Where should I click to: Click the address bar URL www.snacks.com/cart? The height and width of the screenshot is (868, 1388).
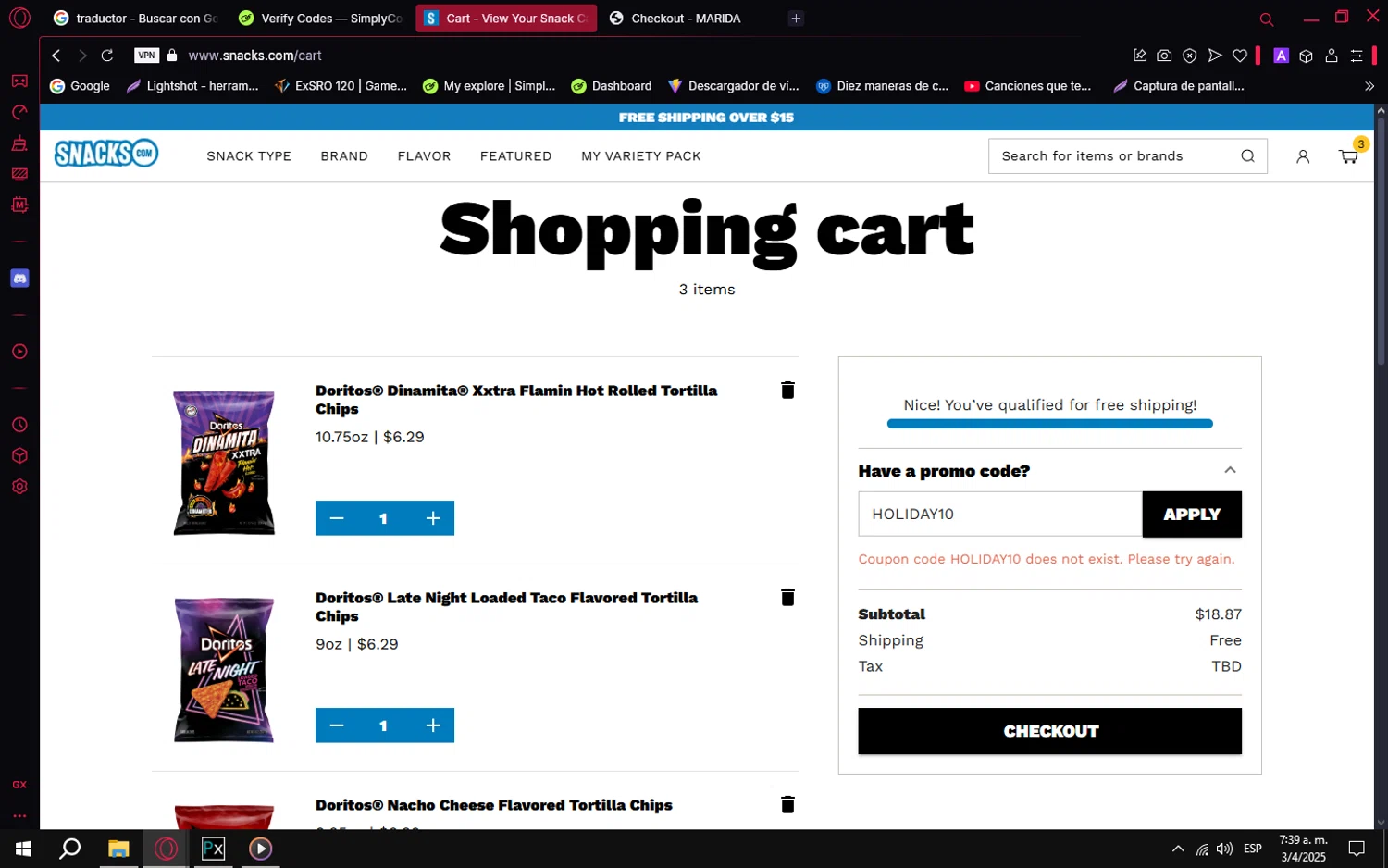[255, 56]
